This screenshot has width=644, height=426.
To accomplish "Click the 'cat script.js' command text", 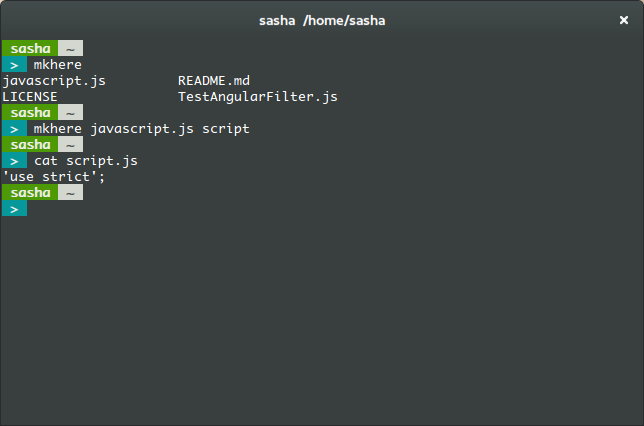I will pyautogui.click(x=86, y=161).
